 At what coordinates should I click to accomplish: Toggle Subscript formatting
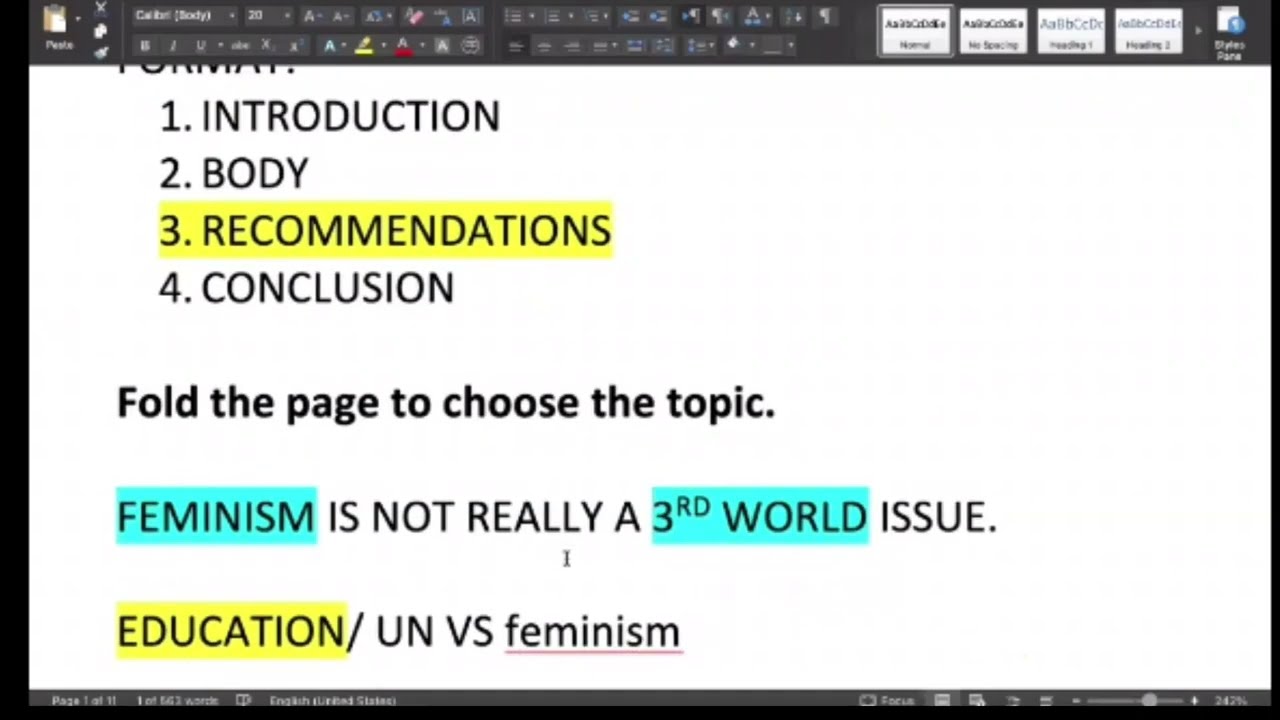coord(267,46)
